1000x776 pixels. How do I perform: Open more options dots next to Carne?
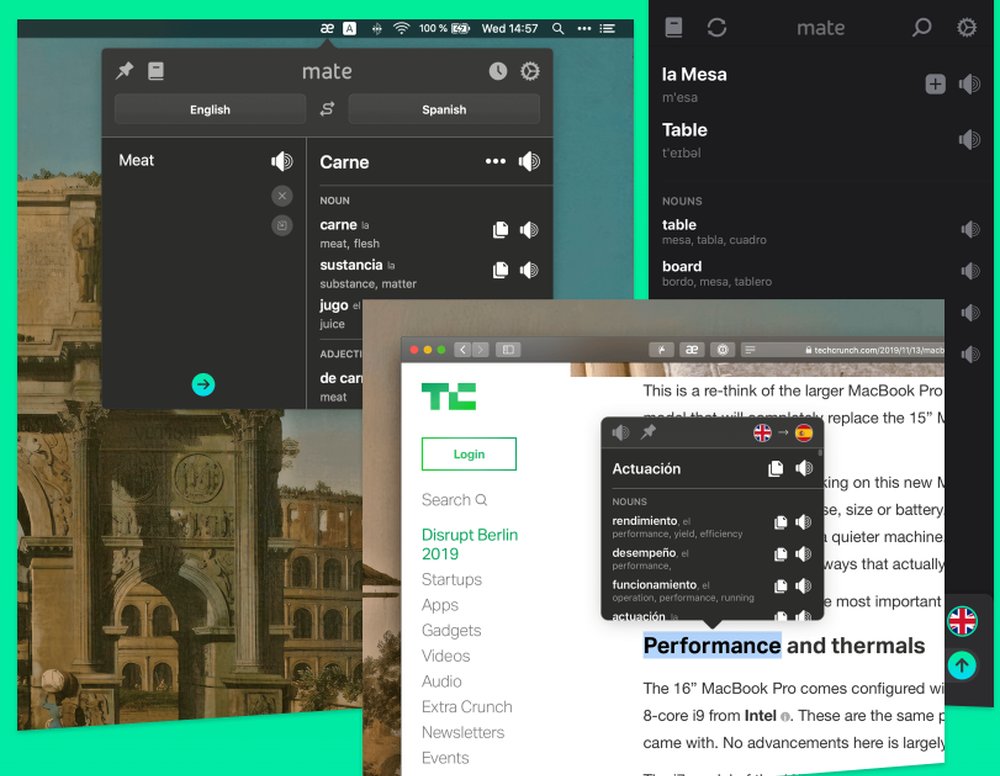point(496,161)
